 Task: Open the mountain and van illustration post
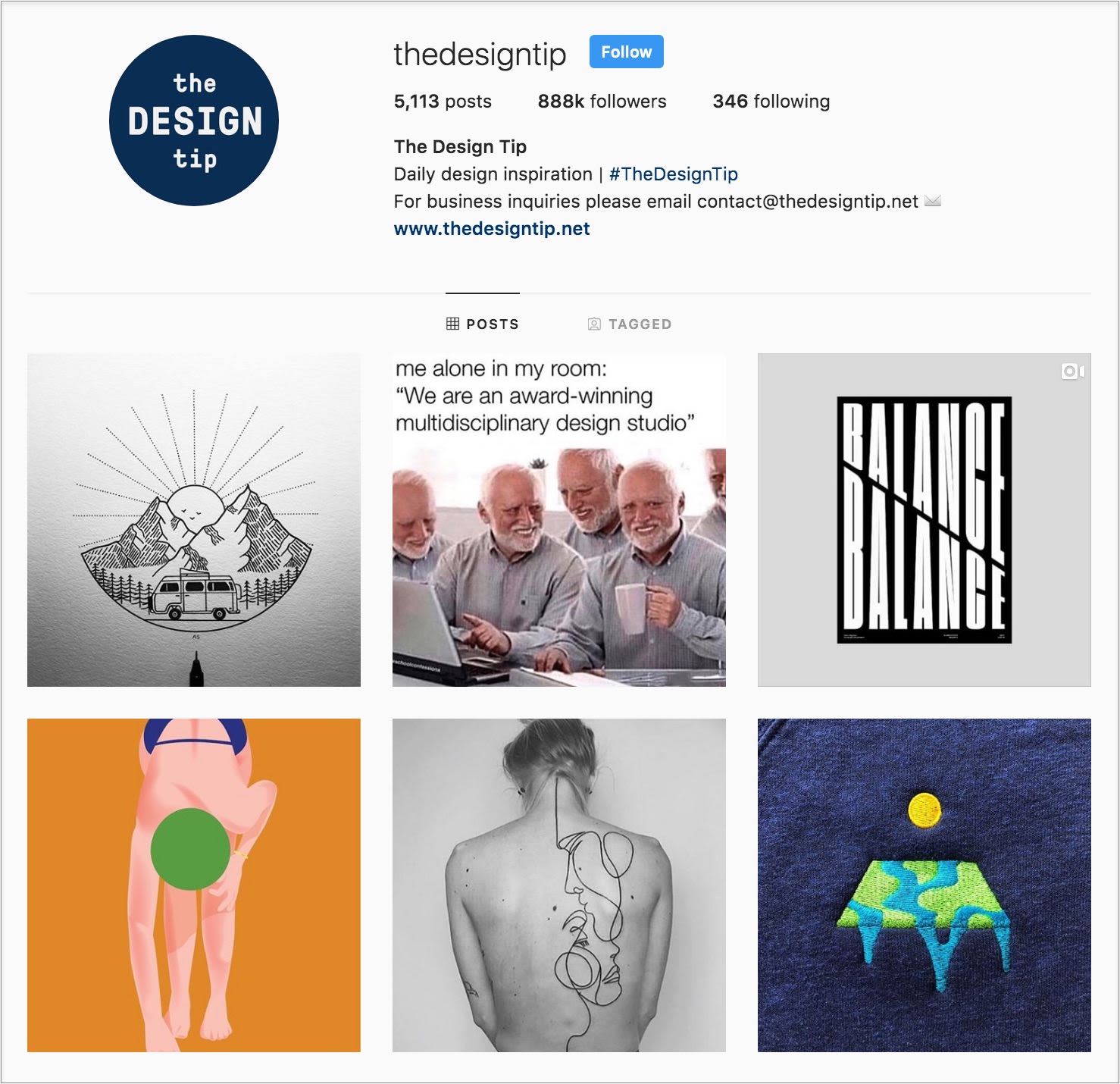pyautogui.click(x=194, y=520)
